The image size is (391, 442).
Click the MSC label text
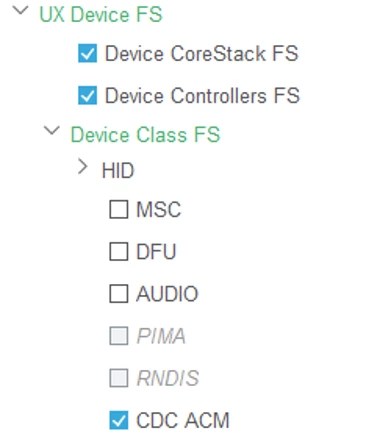point(159,210)
